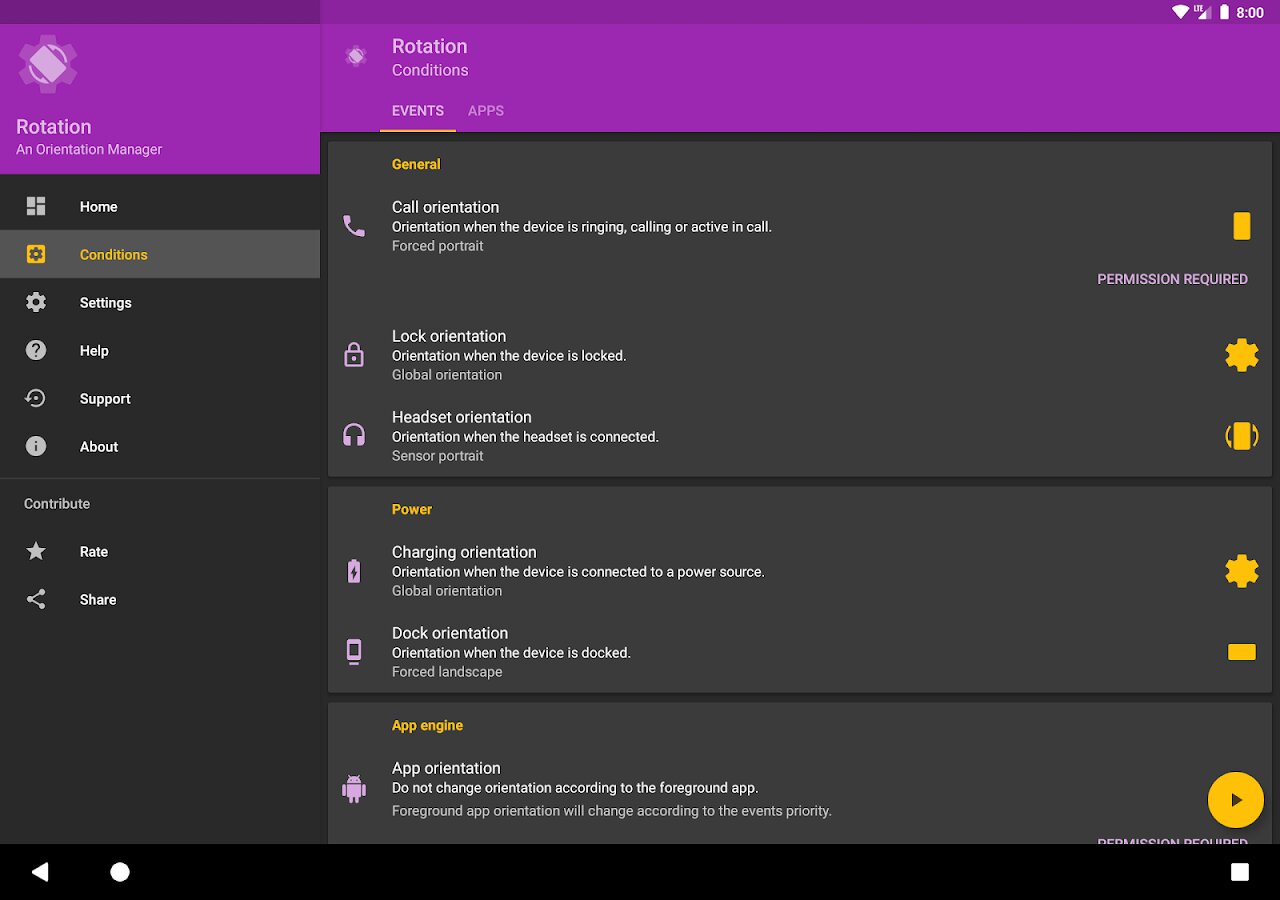
Task: Select Support from the drawer
Action: 160,398
